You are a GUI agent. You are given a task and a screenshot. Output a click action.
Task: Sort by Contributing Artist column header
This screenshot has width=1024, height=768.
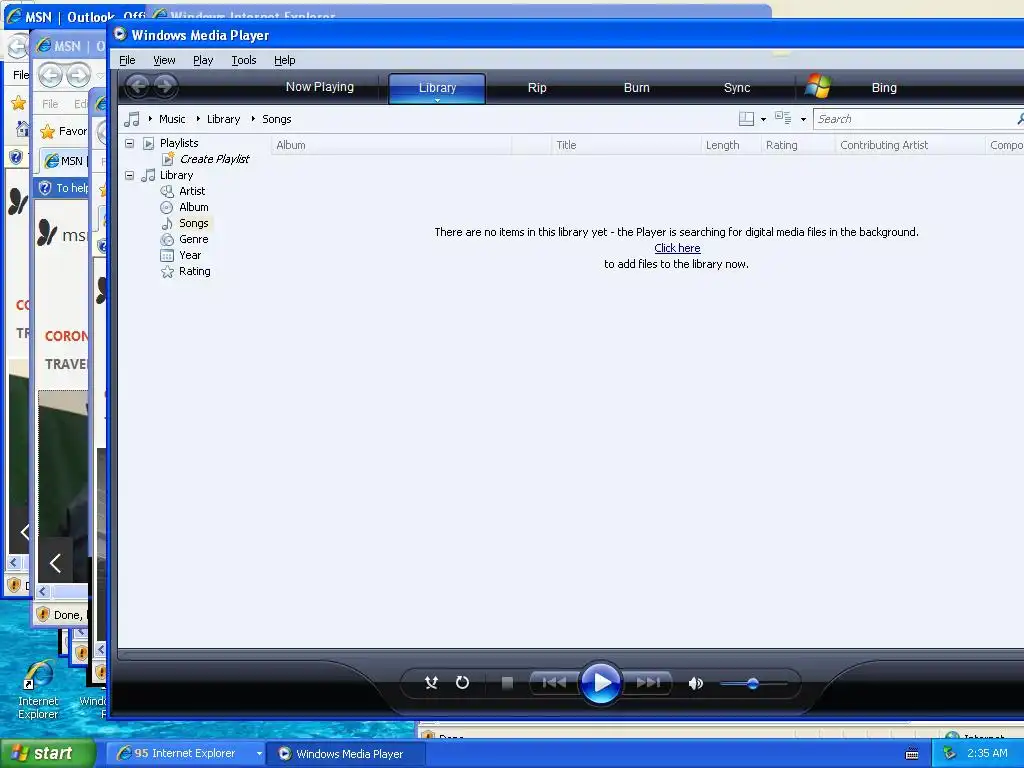(910, 145)
